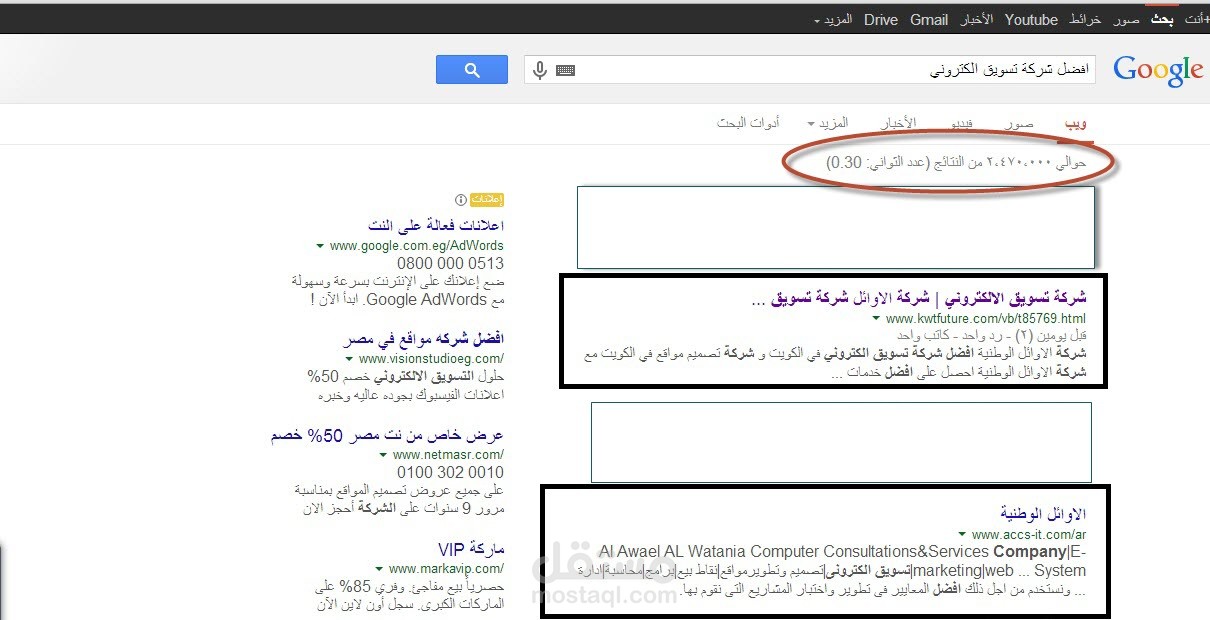This screenshot has height=620, width=1210.
Task: Open the google.com.eg/AdWords ad dropdown arrow
Action: point(320,246)
